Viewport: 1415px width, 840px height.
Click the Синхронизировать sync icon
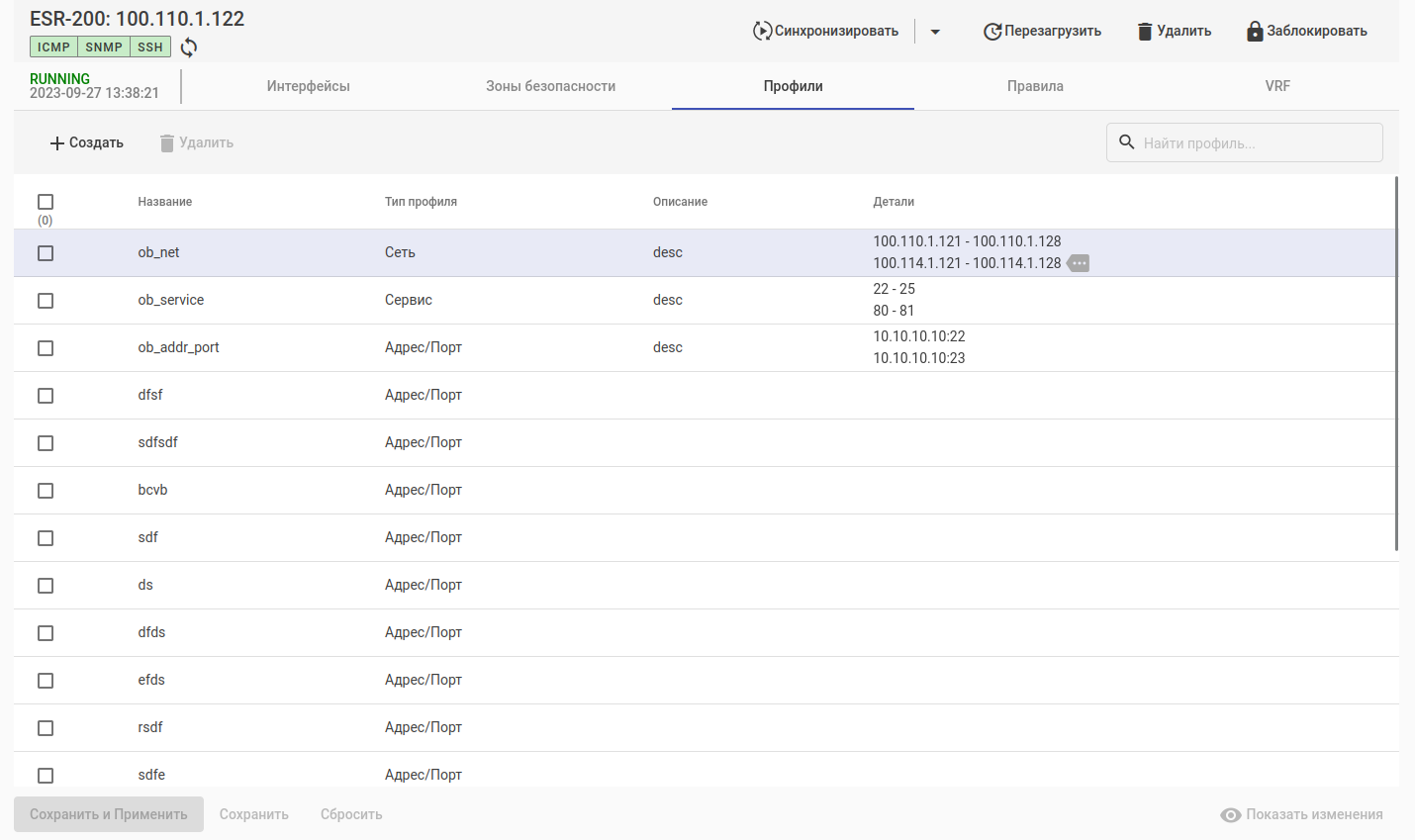tap(762, 31)
